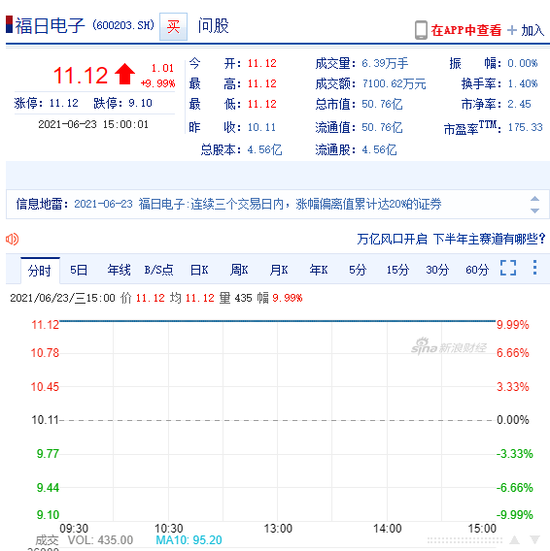Screen dimensions: 550x551
Task: Click the blue price line on the chart
Action: pyautogui.click(x=277, y=321)
